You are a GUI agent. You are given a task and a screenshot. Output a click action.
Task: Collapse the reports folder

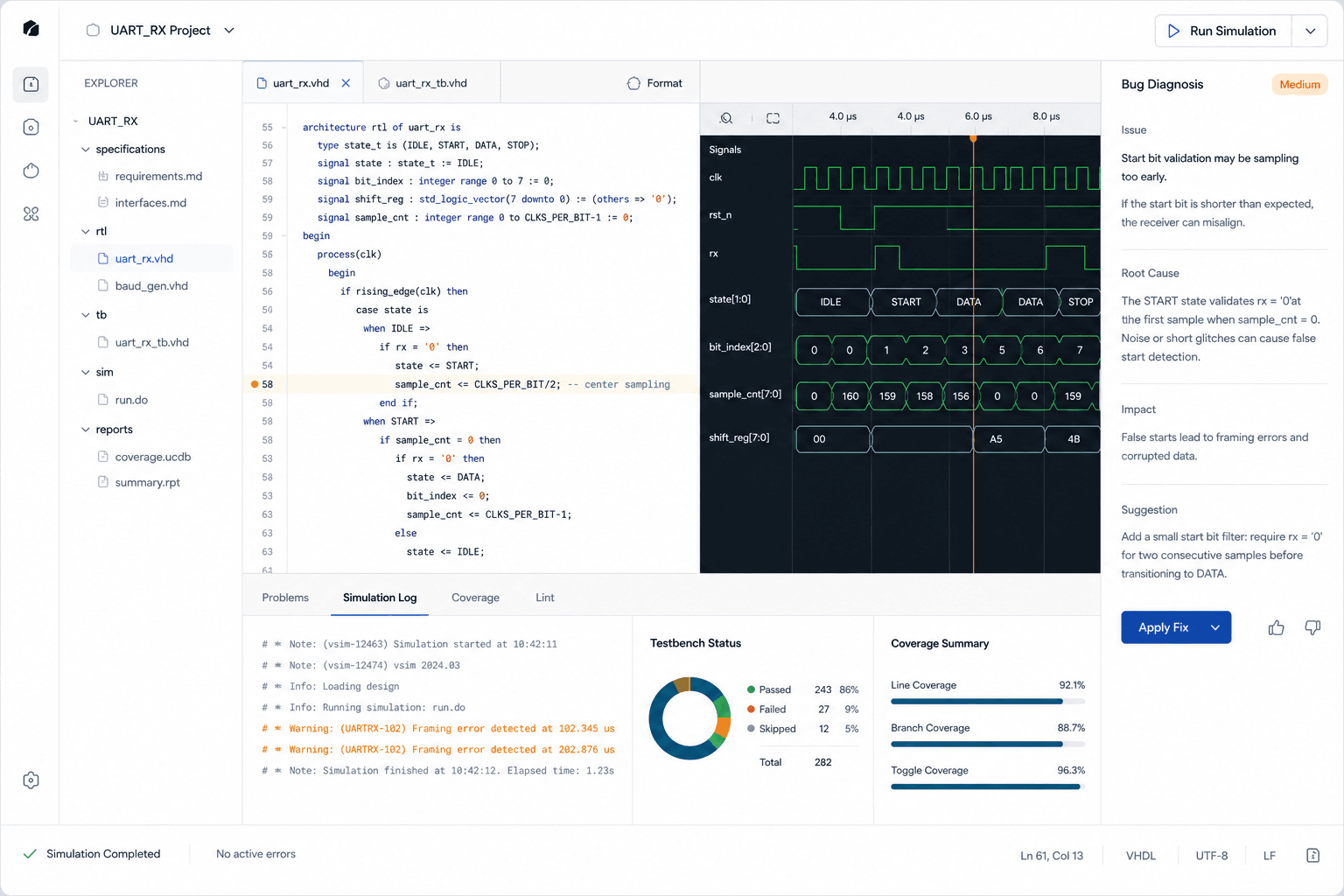point(86,430)
